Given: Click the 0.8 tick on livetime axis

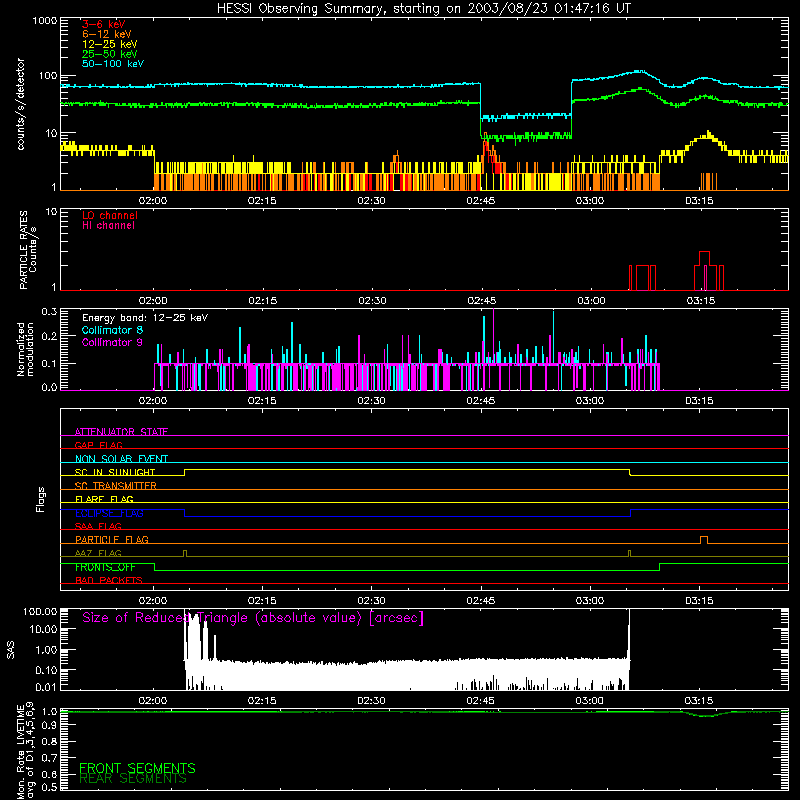Looking at the screenshot, I should (49, 741).
